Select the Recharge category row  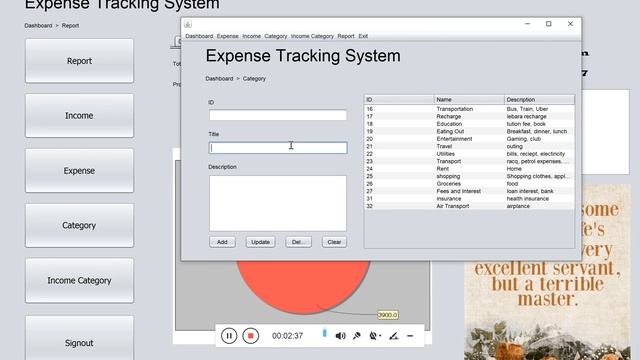coord(469,116)
